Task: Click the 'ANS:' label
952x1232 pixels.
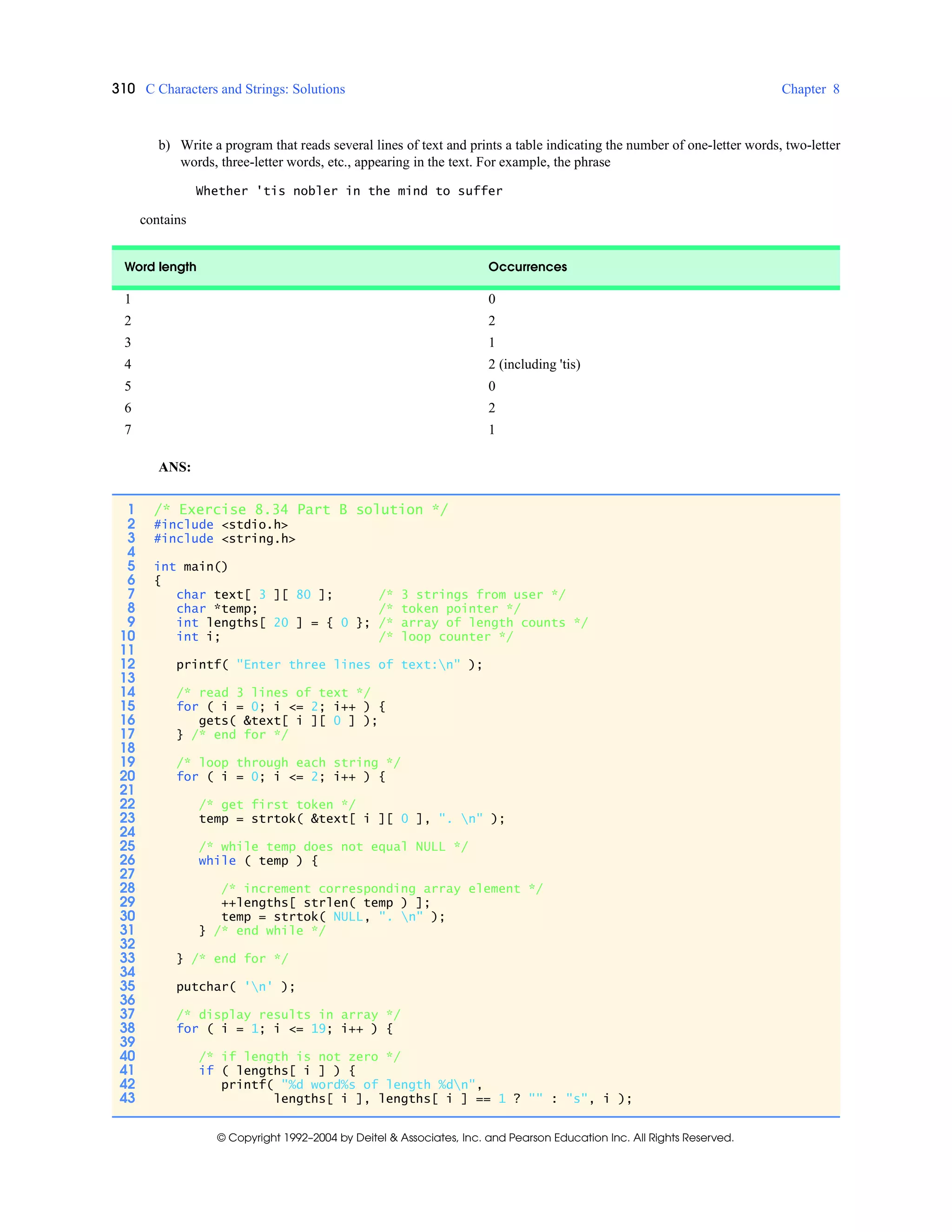Action: (175, 467)
